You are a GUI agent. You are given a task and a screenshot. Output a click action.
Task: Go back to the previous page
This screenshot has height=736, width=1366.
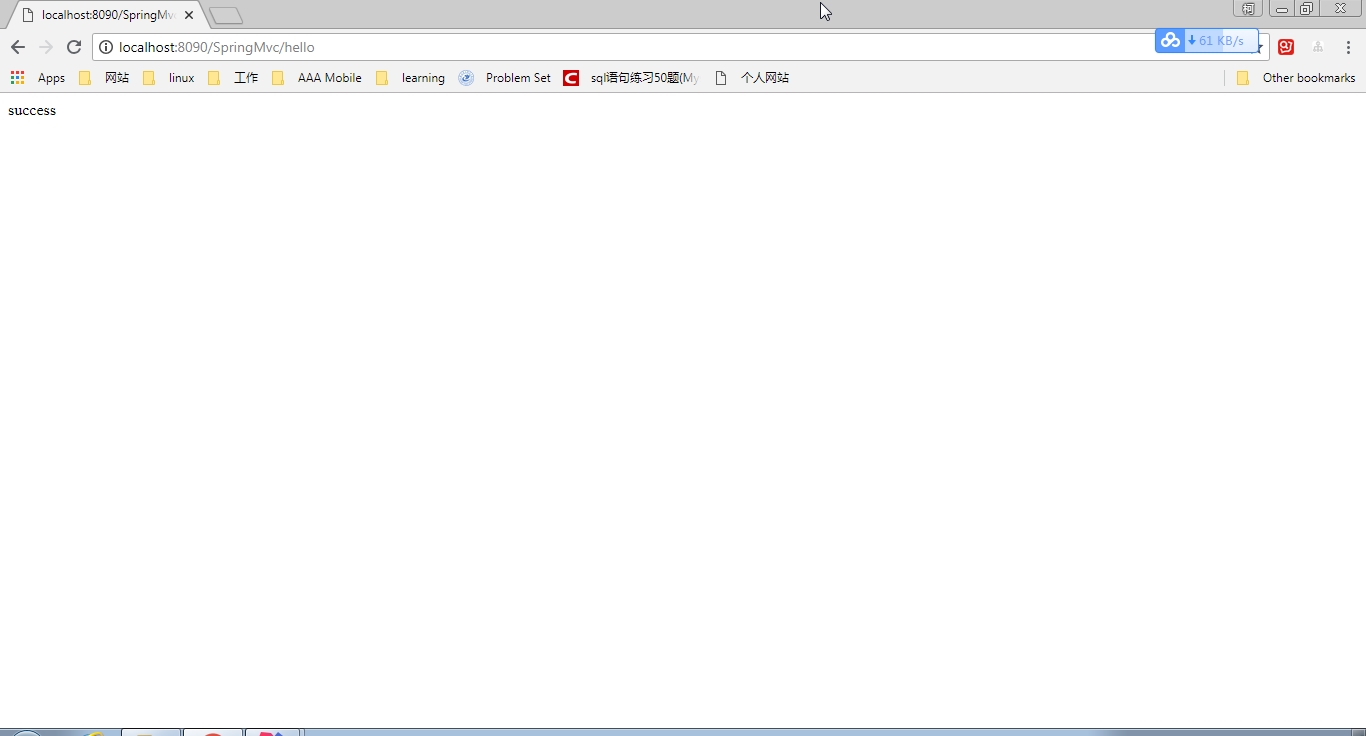coord(17,47)
